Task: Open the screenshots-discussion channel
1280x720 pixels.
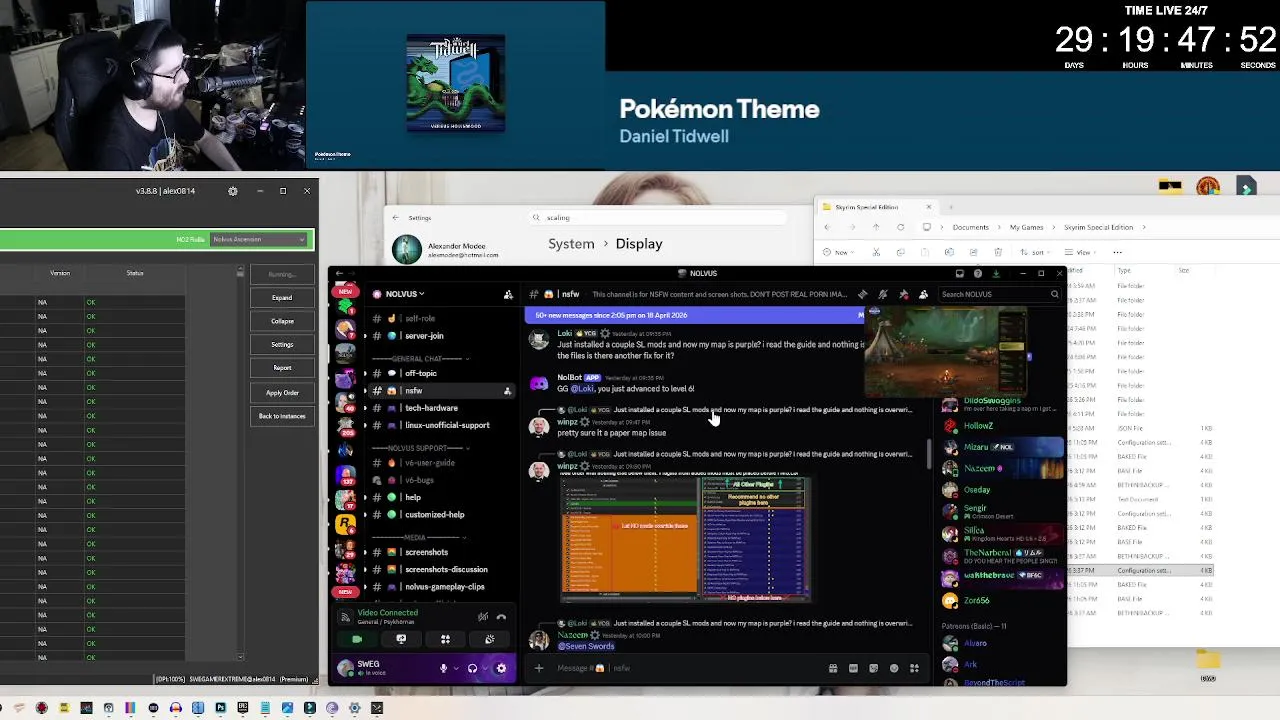Action: click(x=446, y=569)
